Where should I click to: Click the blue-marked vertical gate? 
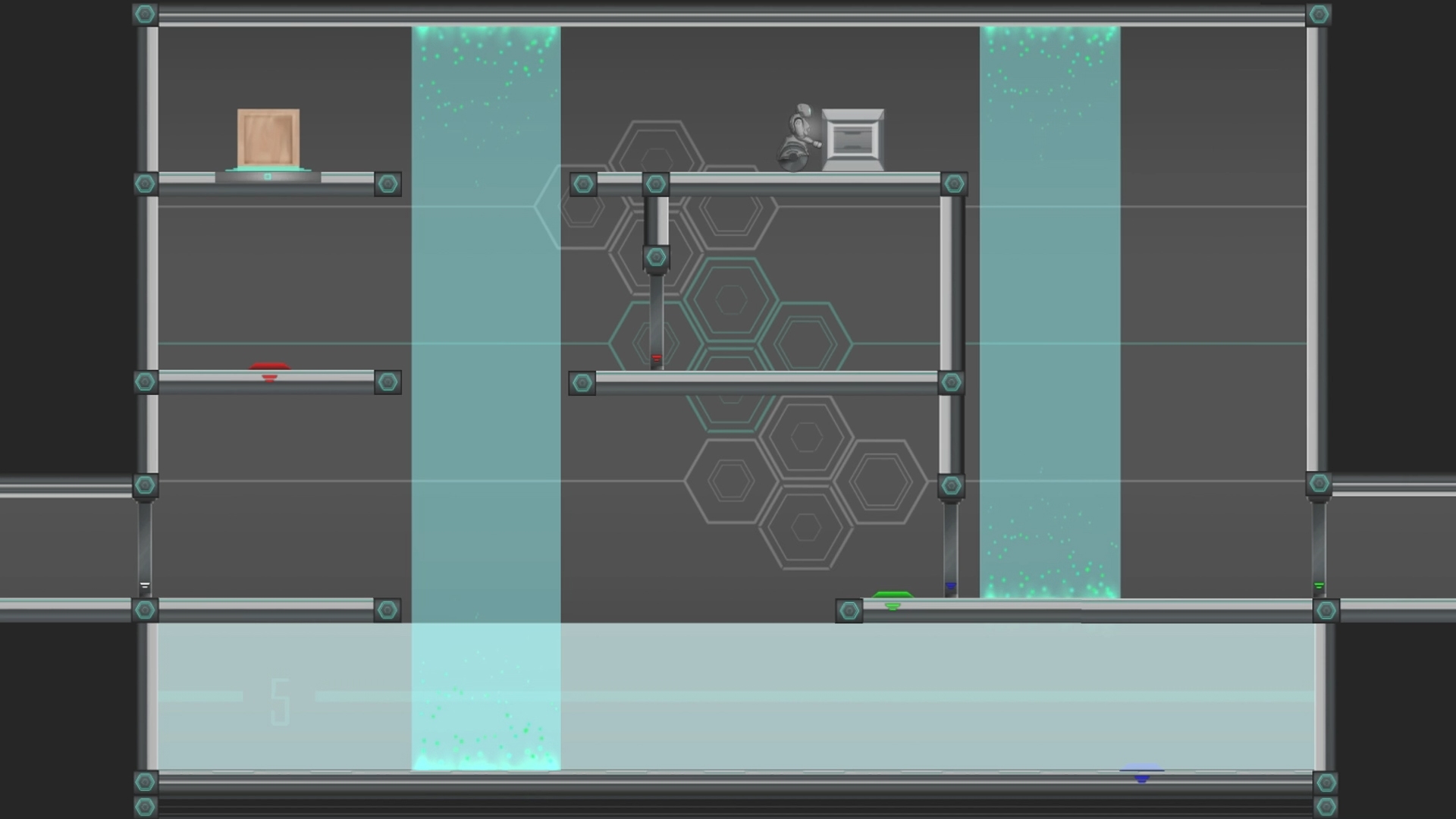click(x=950, y=550)
